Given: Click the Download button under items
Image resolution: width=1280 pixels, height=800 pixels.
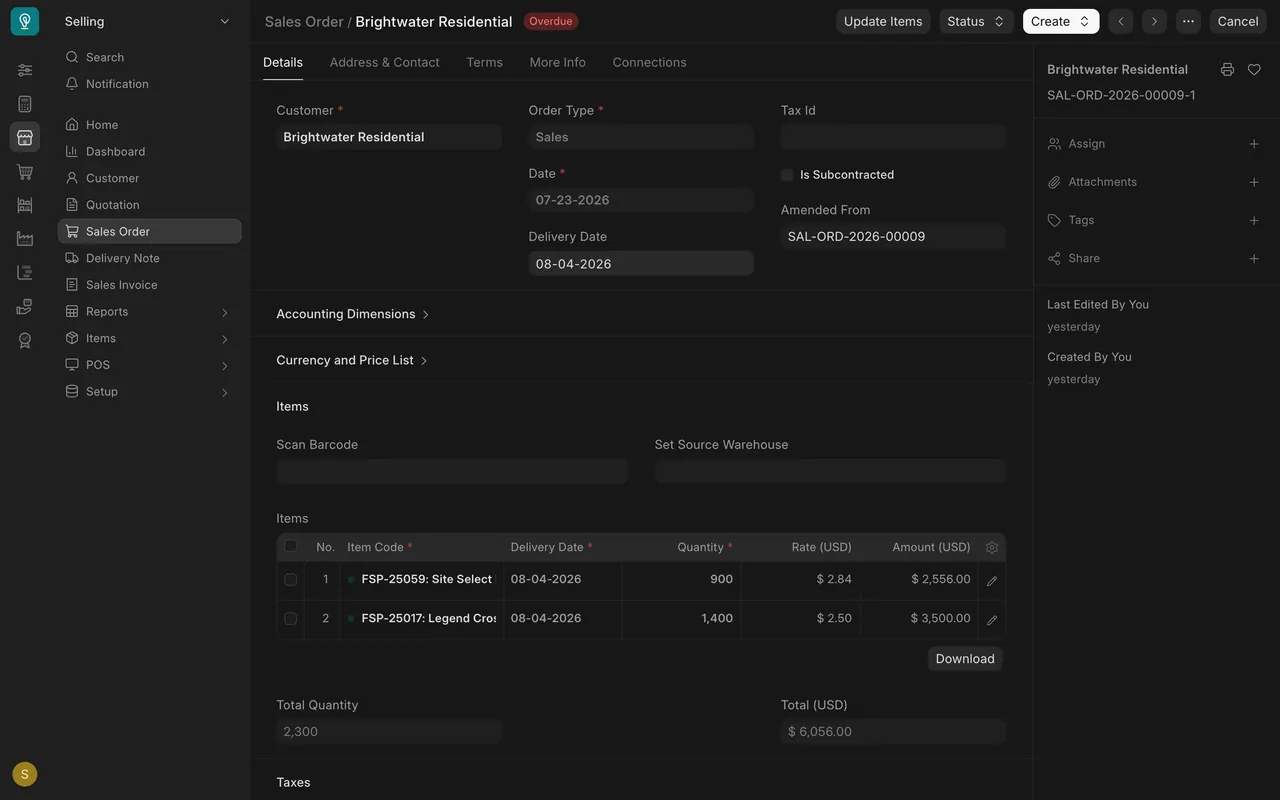Looking at the screenshot, I should point(965,658).
